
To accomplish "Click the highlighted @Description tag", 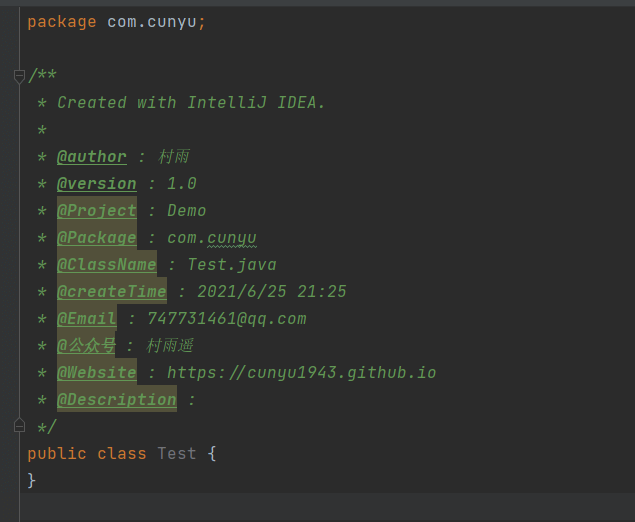I will (117, 400).
